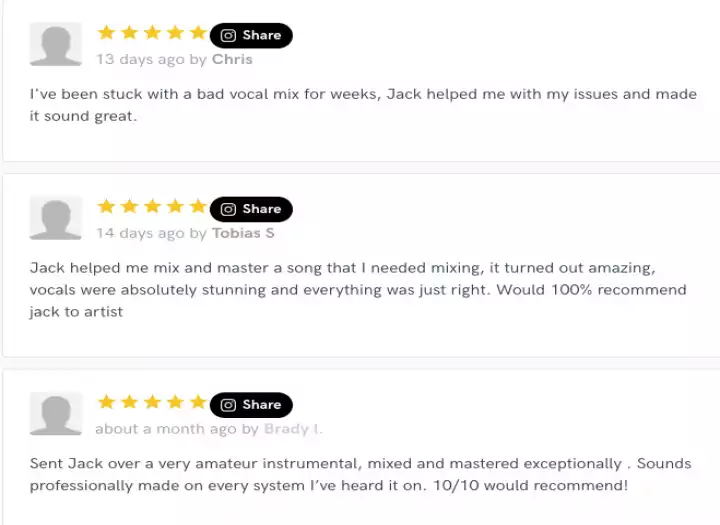
Task: Share Brady I.'s review via Instagram button
Action: 251,405
